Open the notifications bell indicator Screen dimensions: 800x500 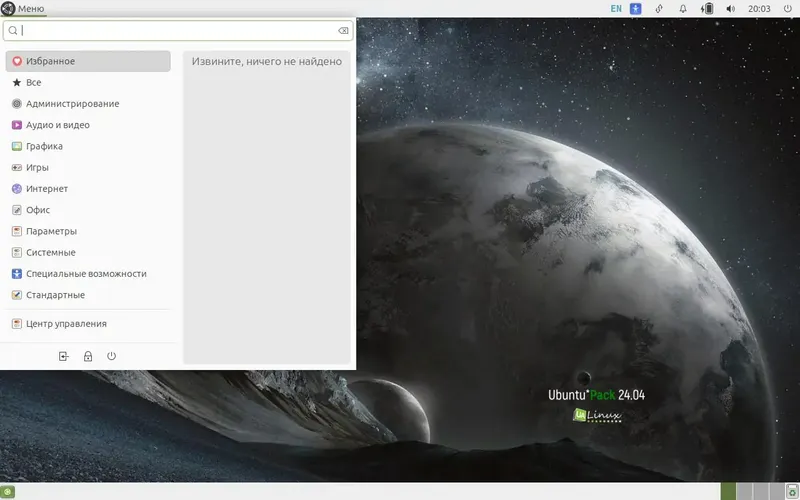(683, 9)
